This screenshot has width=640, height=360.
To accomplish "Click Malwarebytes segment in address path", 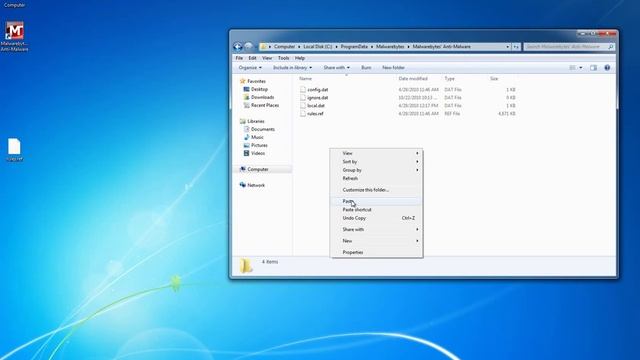I will point(390,47).
